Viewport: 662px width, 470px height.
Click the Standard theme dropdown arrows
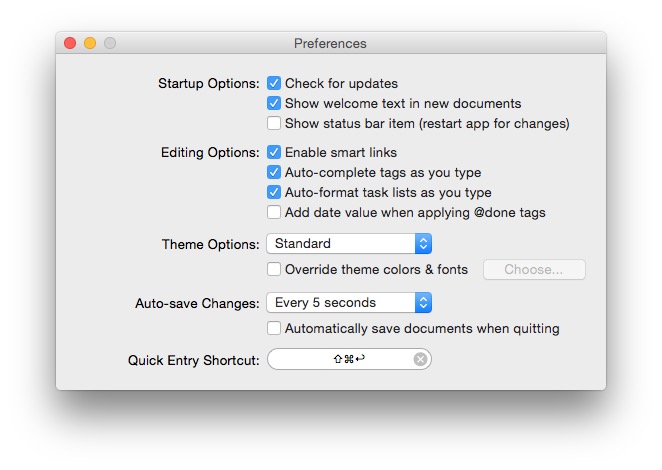pyautogui.click(x=423, y=244)
